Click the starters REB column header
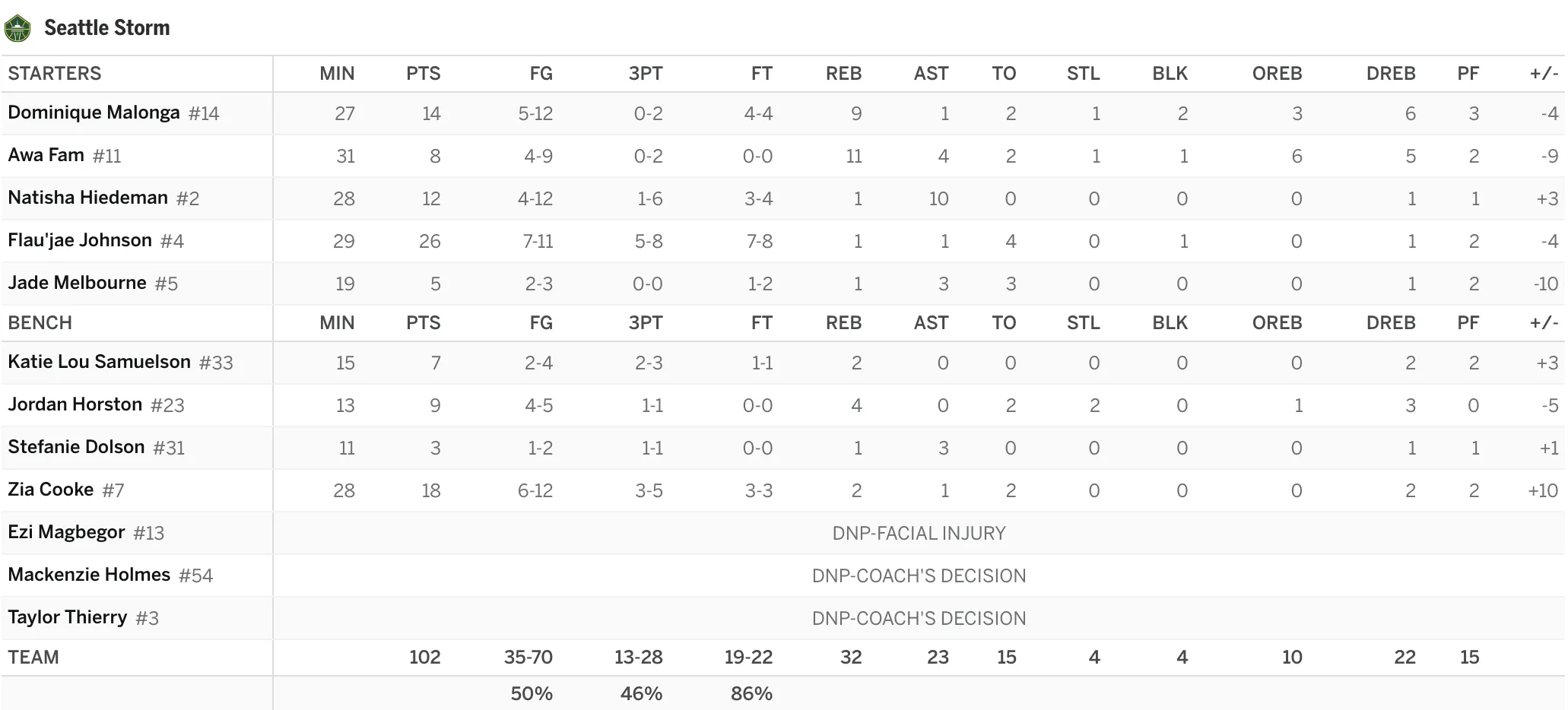This screenshot has width=1568, height=710. tap(843, 74)
